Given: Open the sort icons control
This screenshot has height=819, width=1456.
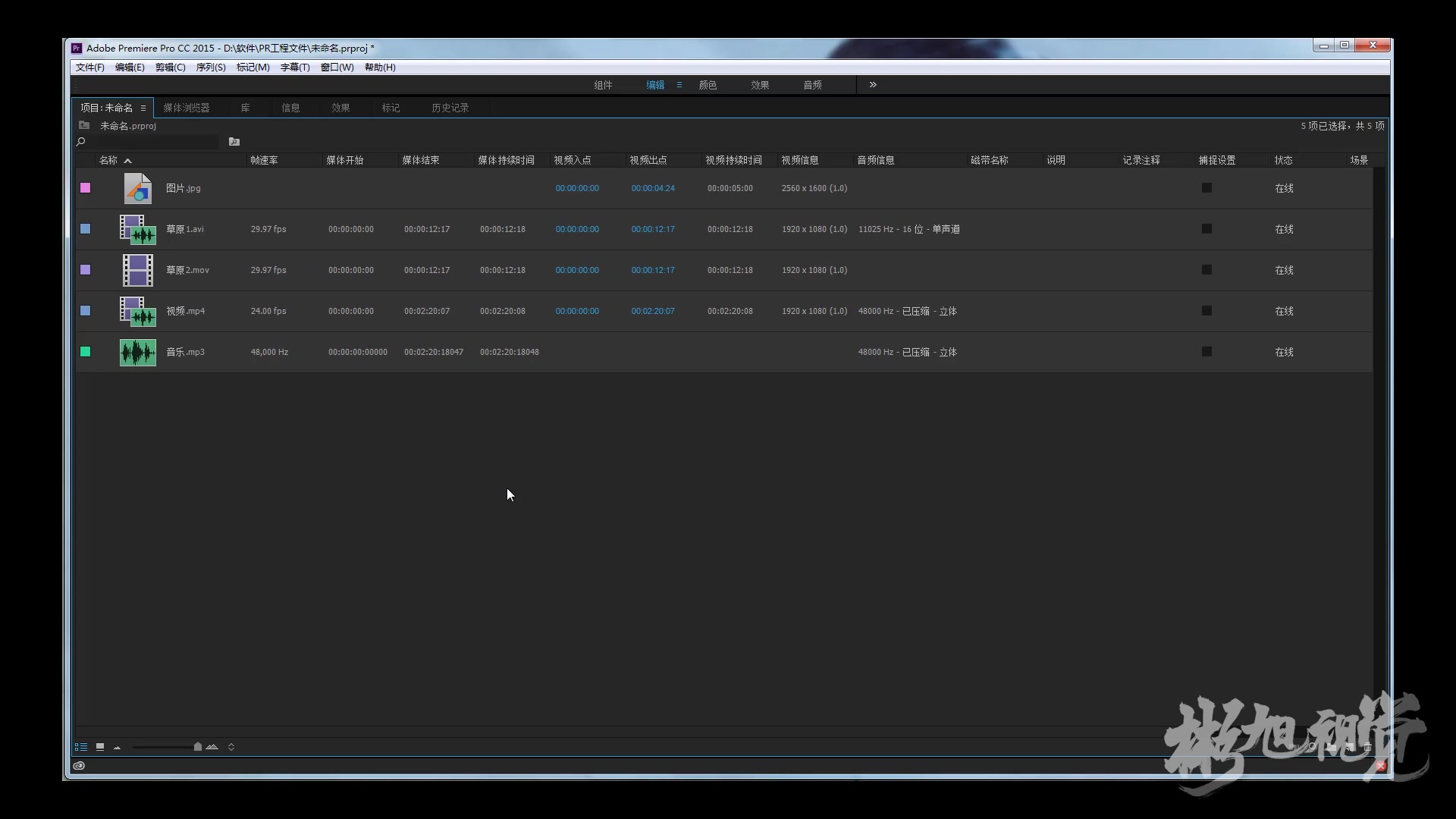Looking at the screenshot, I should pyautogui.click(x=231, y=747).
